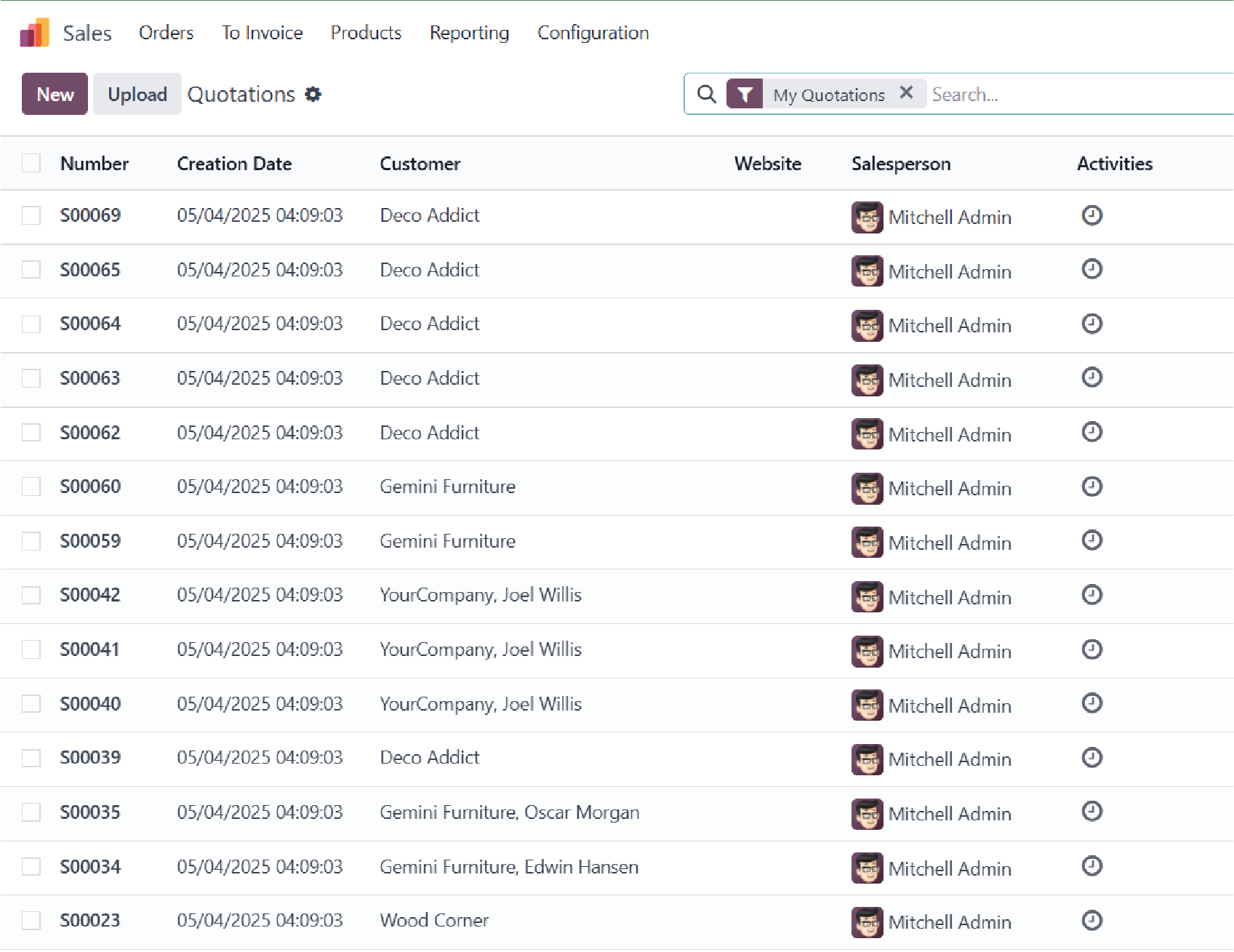Click the New quotation button
Image resolution: width=1234 pixels, height=952 pixels.
[x=55, y=95]
